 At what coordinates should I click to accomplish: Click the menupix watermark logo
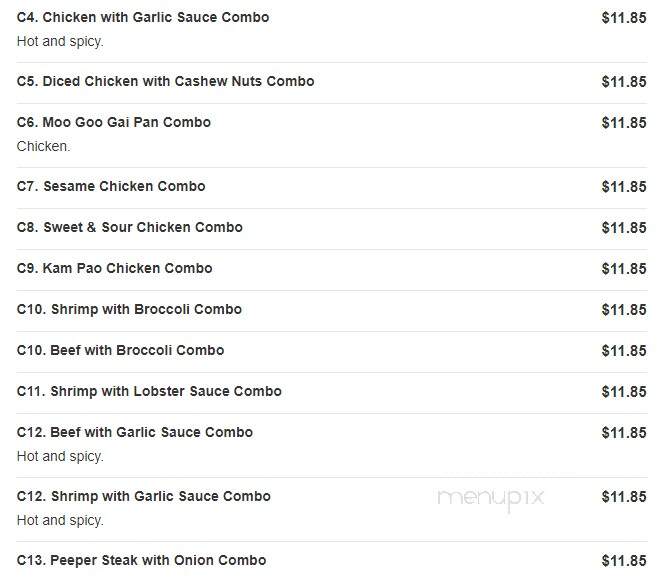click(491, 498)
